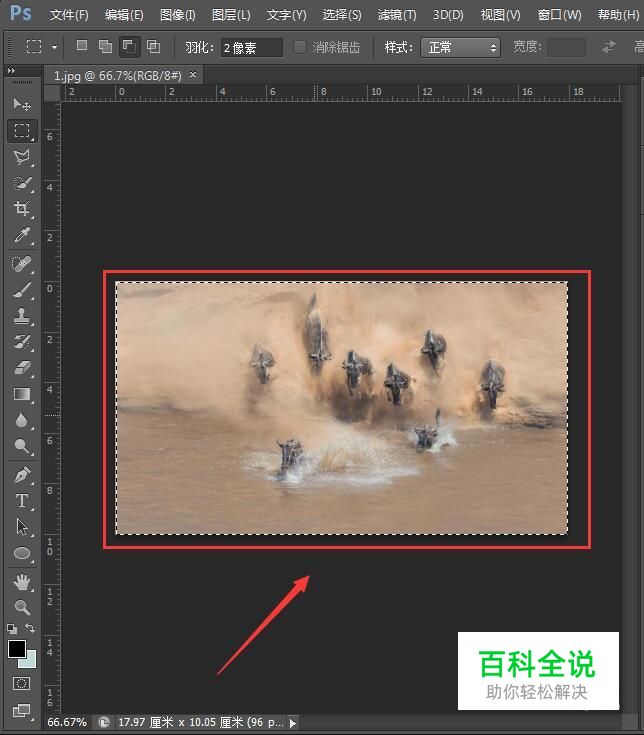The width and height of the screenshot is (644, 735).
Task: Choose Add to selection mode
Action: (105, 46)
